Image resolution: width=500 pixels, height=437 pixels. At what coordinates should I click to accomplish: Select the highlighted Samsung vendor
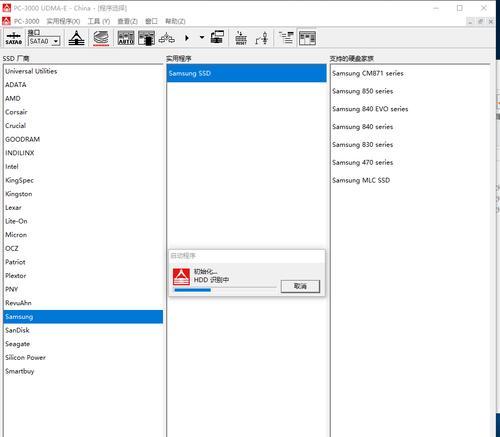click(x=83, y=317)
